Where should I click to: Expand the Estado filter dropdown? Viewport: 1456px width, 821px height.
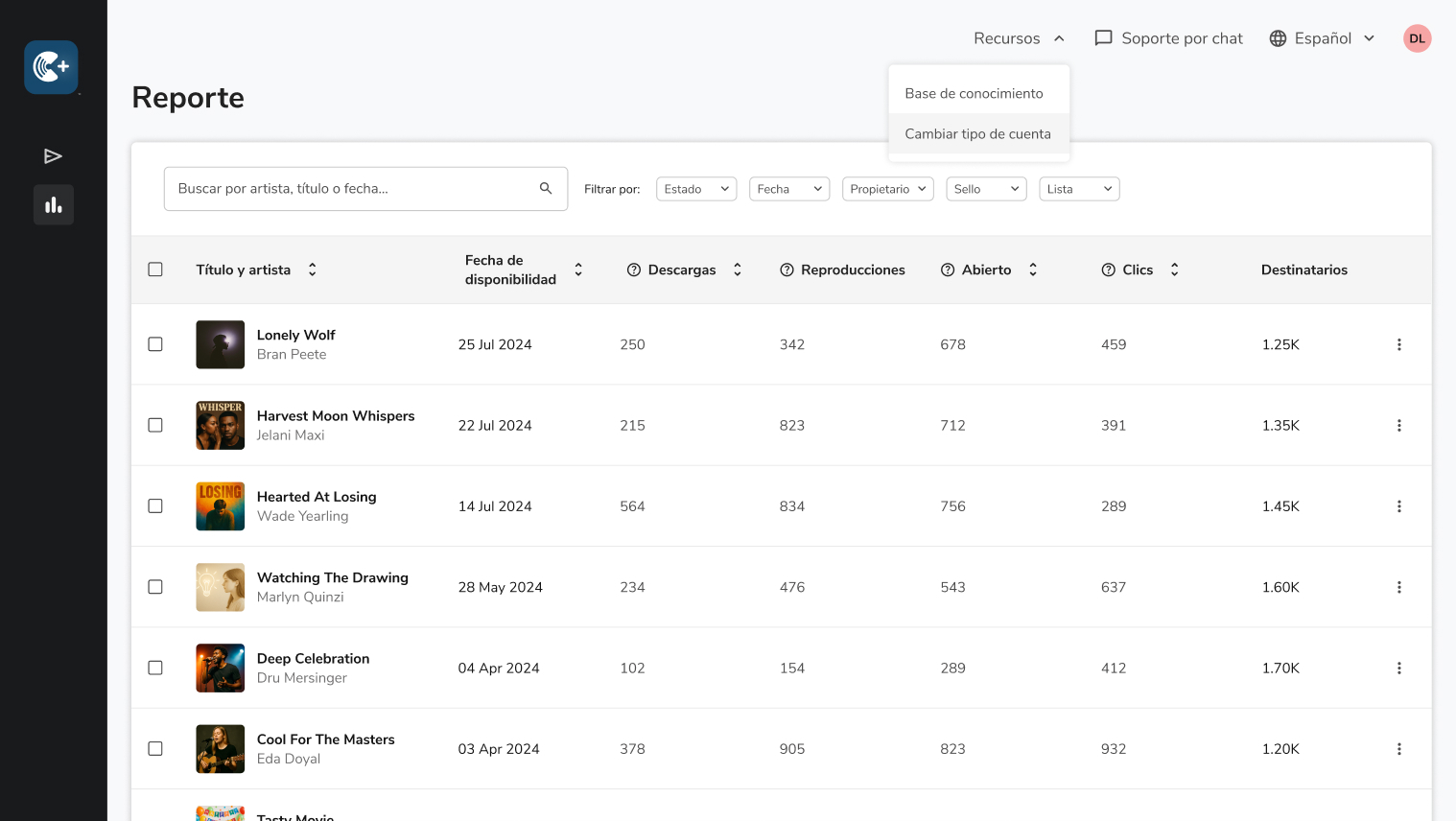pos(696,189)
